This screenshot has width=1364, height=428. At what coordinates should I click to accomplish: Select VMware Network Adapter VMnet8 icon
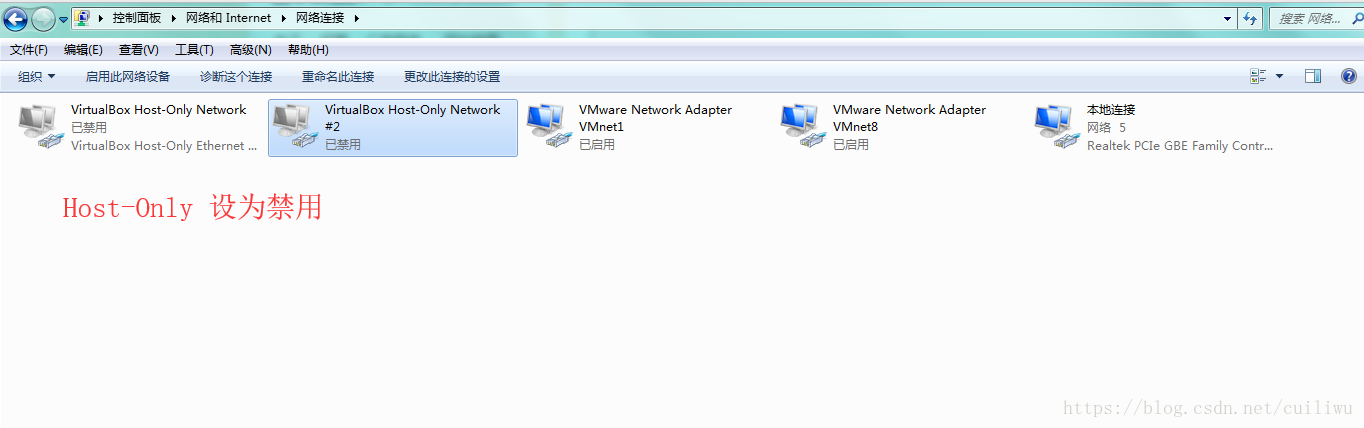[803, 128]
